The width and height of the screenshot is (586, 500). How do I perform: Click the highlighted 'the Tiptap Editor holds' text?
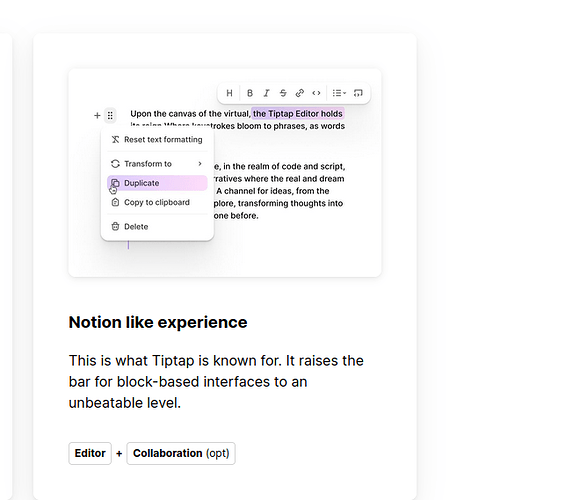click(298, 114)
